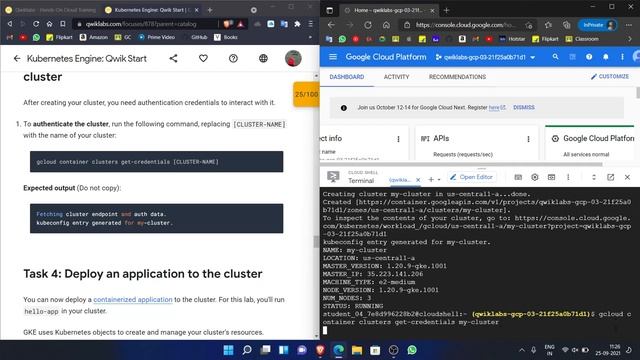Go to home in the left browser
The image size is (640, 360).
49,24
